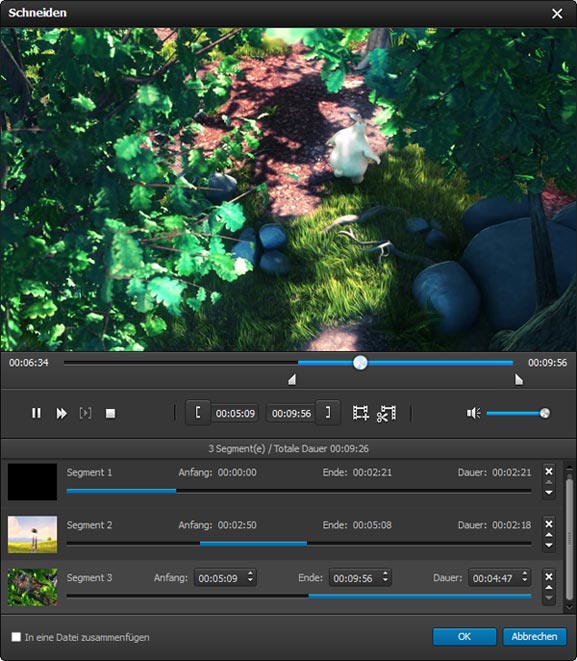
Task: Click the end time field 00:09:56 in toolbar
Action: point(291,414)
